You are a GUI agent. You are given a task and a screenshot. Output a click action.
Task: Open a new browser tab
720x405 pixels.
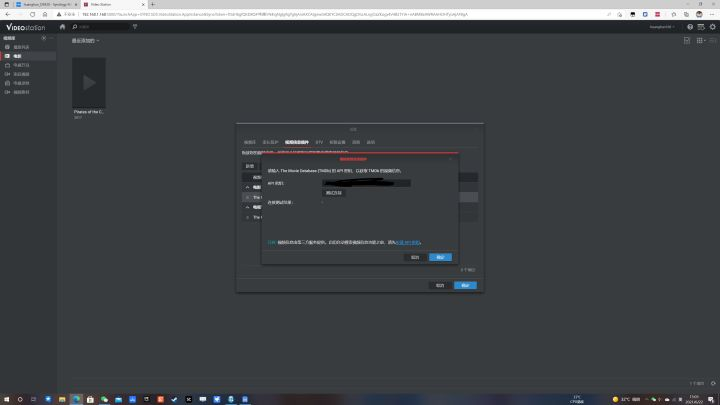click(152, 5)
